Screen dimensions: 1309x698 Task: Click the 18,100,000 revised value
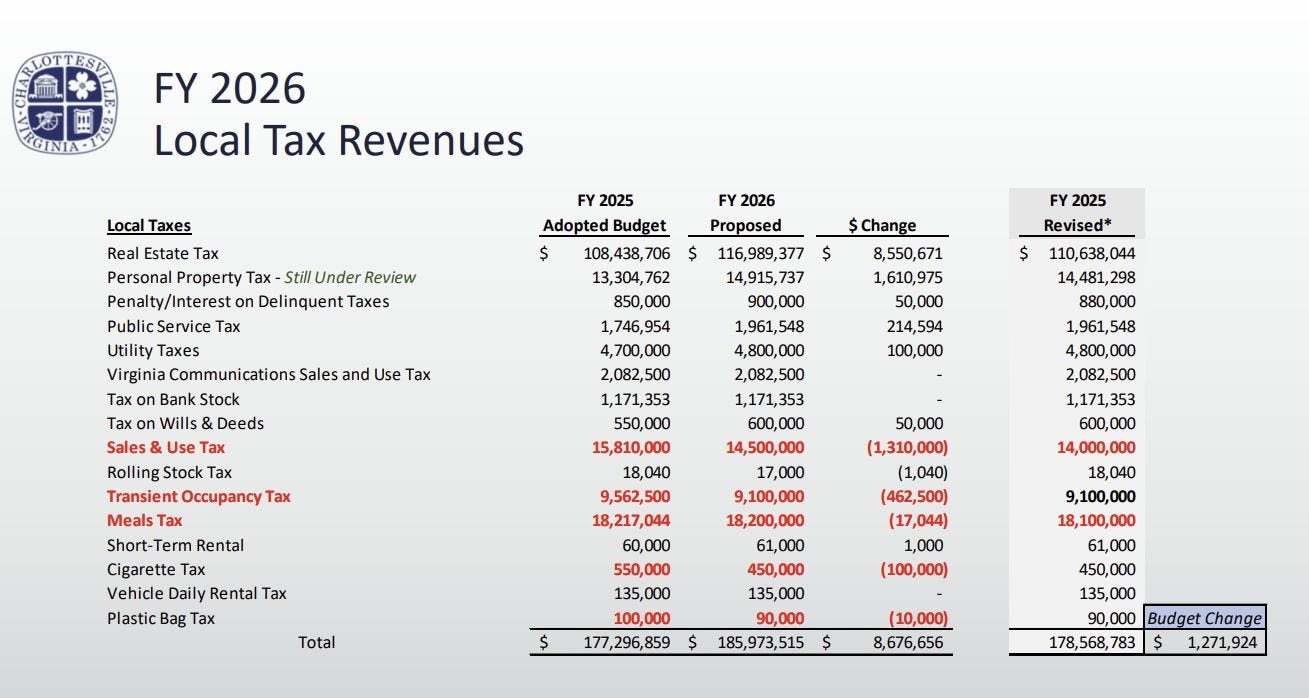coord(1096,520)
